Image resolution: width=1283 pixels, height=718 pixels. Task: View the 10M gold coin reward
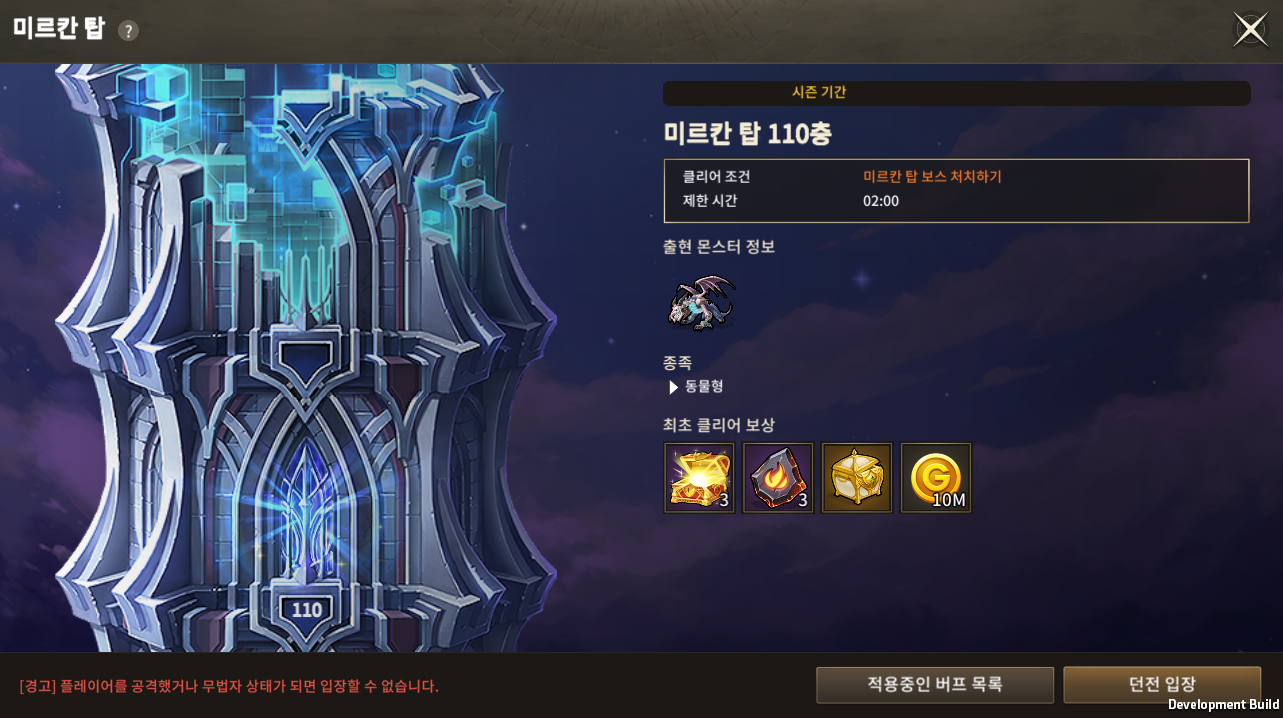936,478
